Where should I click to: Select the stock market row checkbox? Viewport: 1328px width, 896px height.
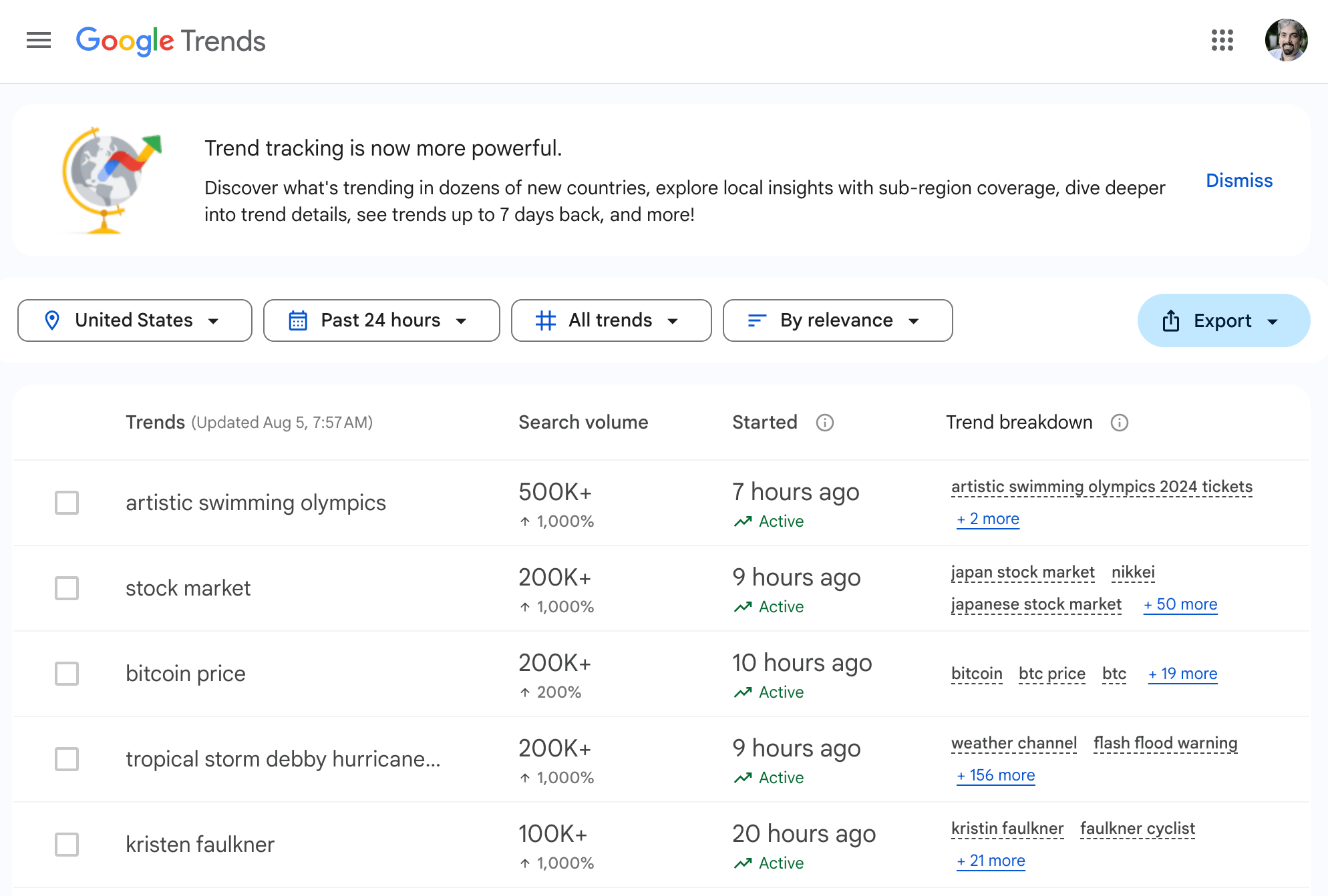pos(66,588)
